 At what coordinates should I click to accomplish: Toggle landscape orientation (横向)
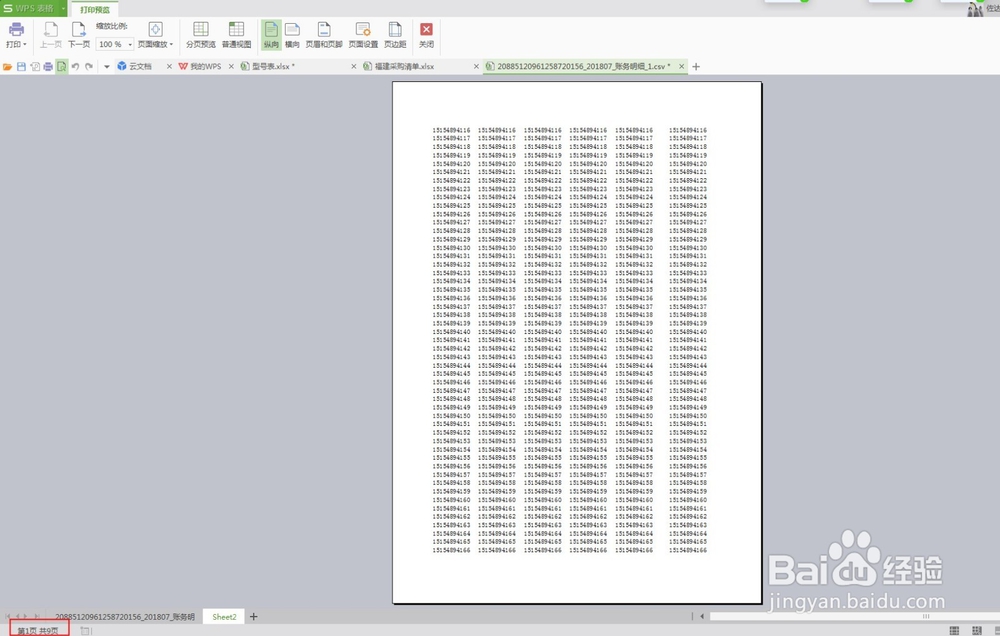[292, 35]
